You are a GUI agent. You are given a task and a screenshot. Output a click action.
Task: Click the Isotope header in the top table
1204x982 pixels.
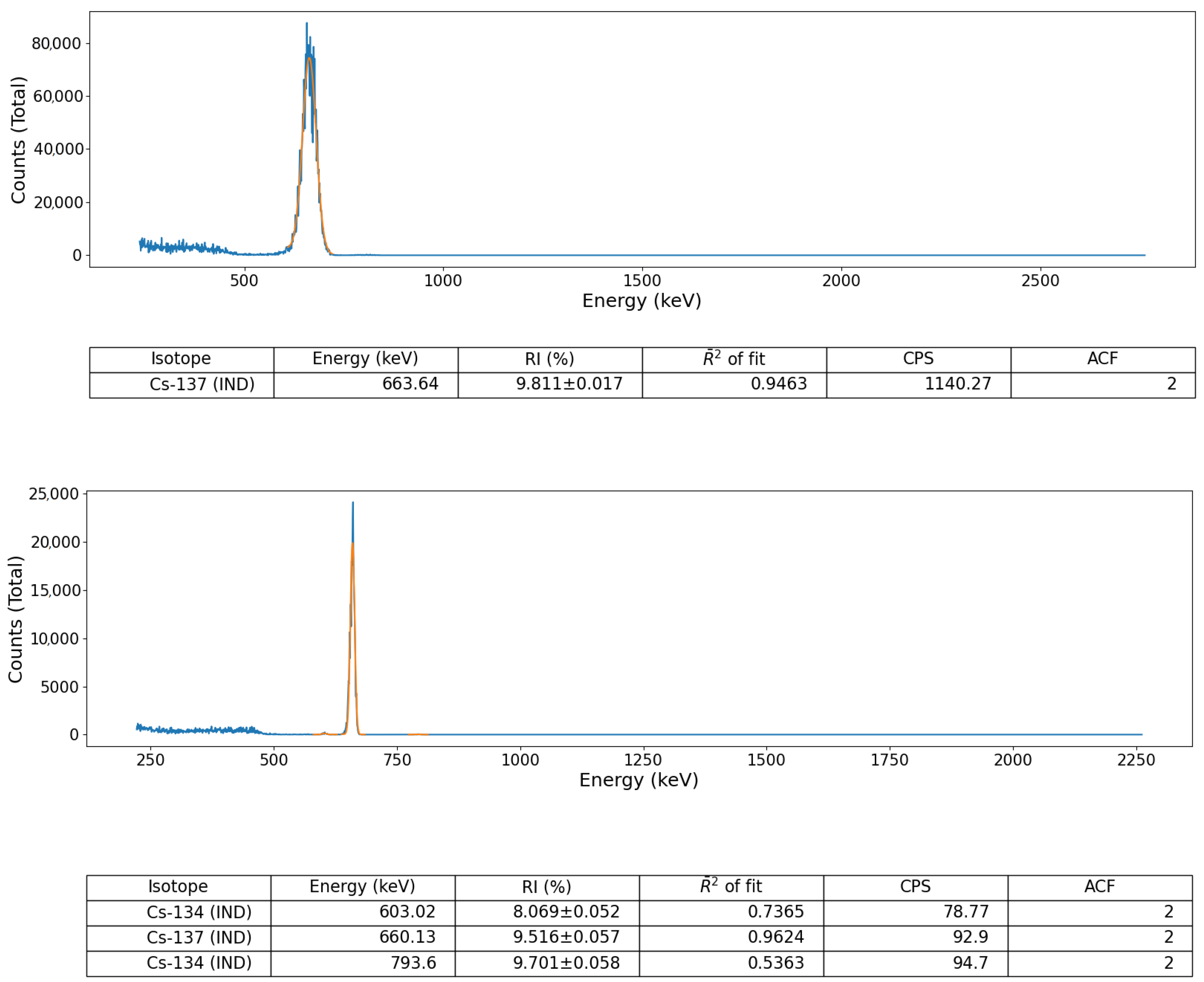[181, 359]
